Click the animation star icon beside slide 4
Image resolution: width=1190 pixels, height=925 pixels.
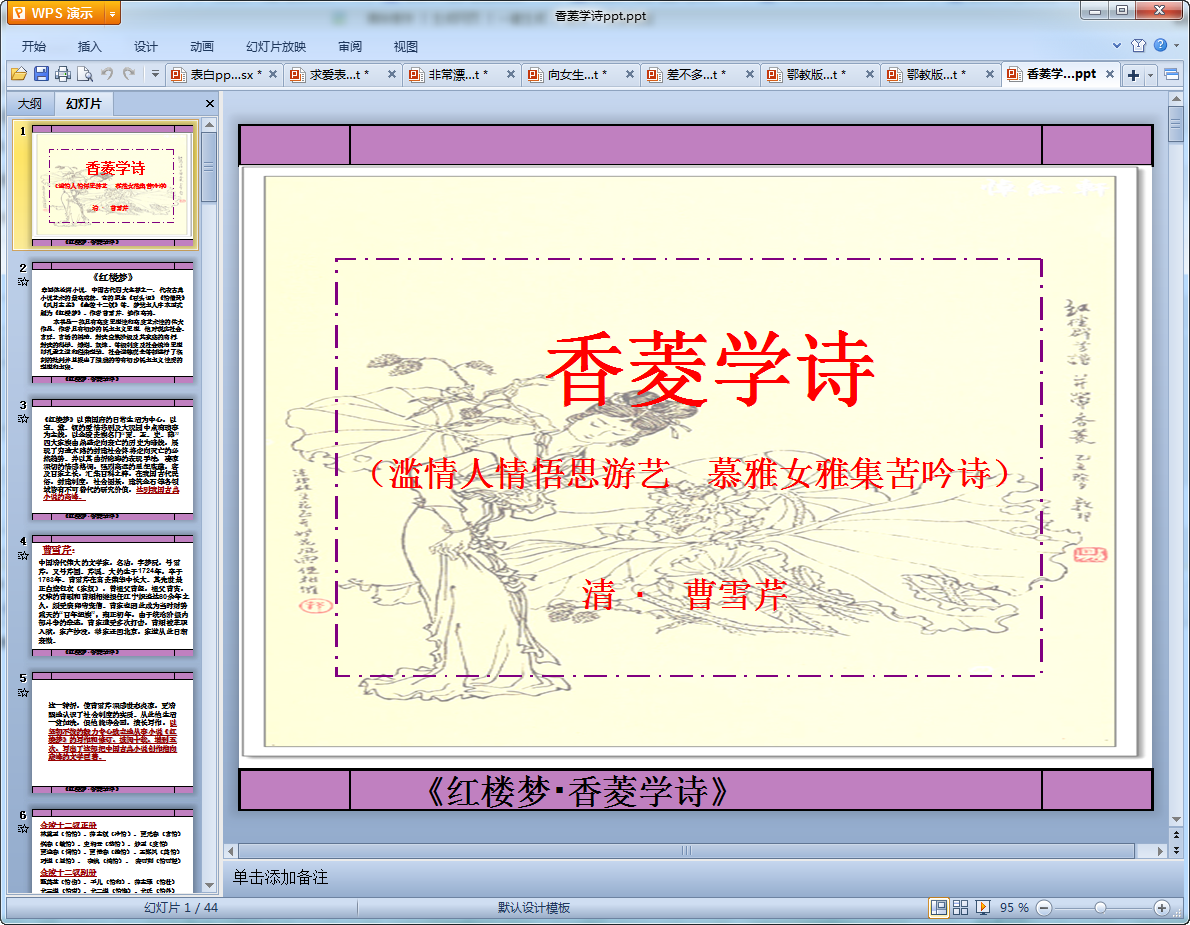(x=23, y=555)
